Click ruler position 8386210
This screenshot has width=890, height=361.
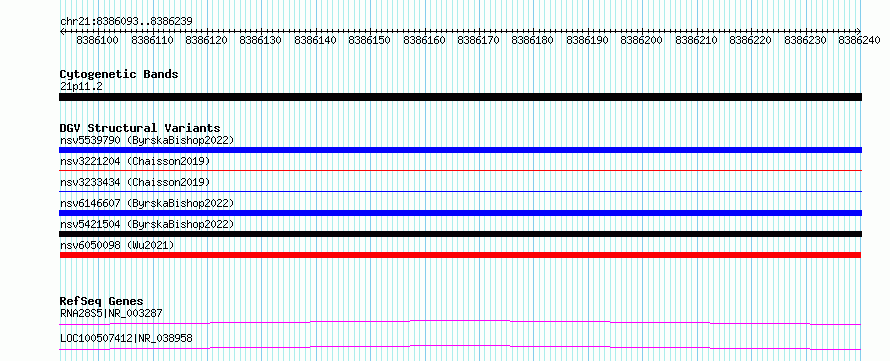tap(696, 40)
